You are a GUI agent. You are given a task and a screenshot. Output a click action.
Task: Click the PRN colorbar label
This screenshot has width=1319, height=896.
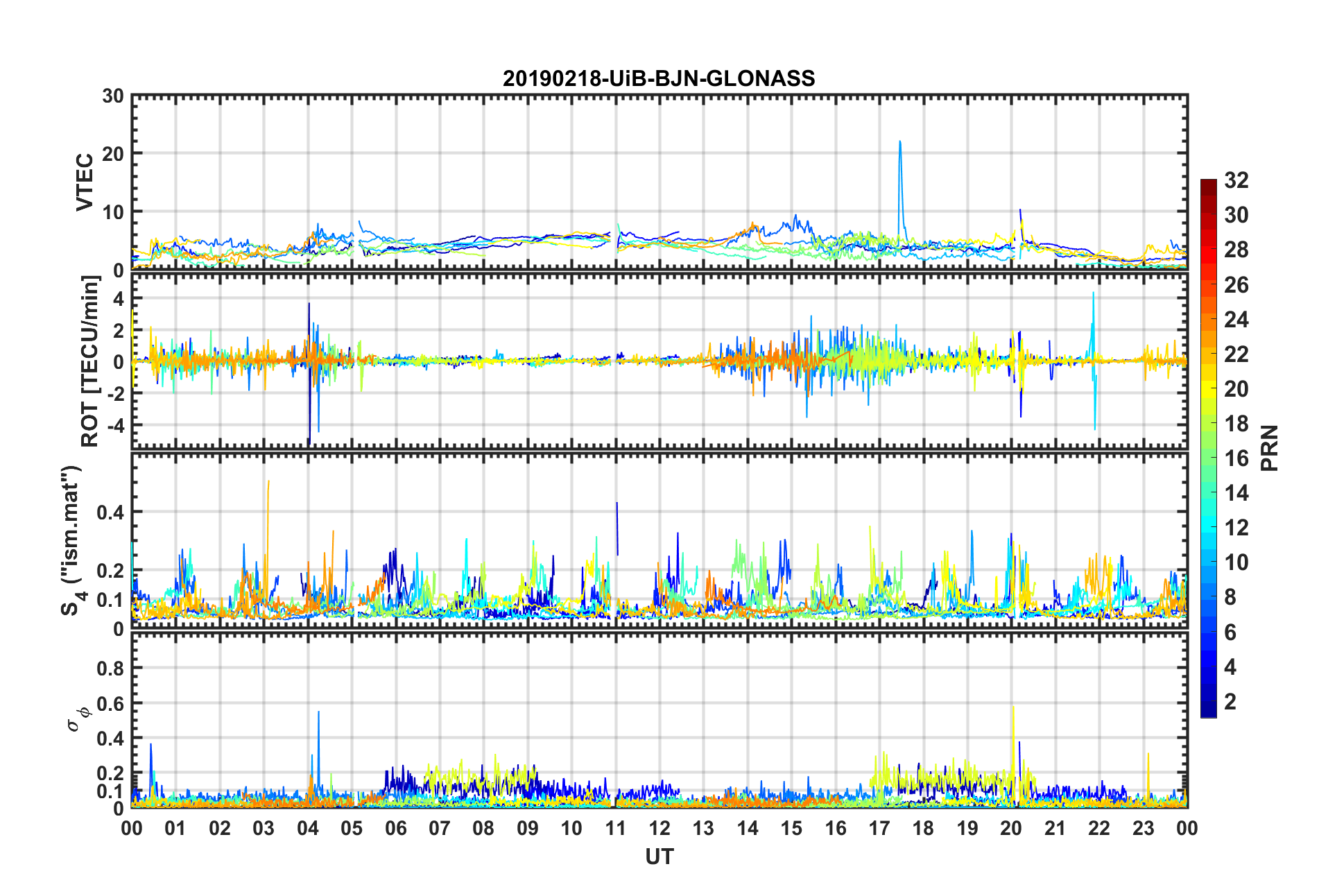click(1269, 449)
